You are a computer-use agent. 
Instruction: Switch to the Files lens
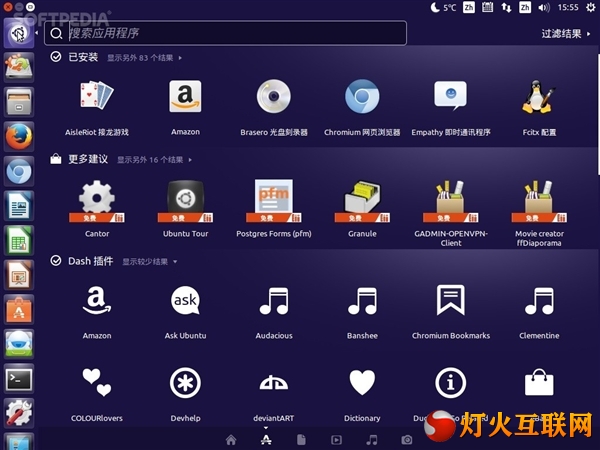[301, 440]
